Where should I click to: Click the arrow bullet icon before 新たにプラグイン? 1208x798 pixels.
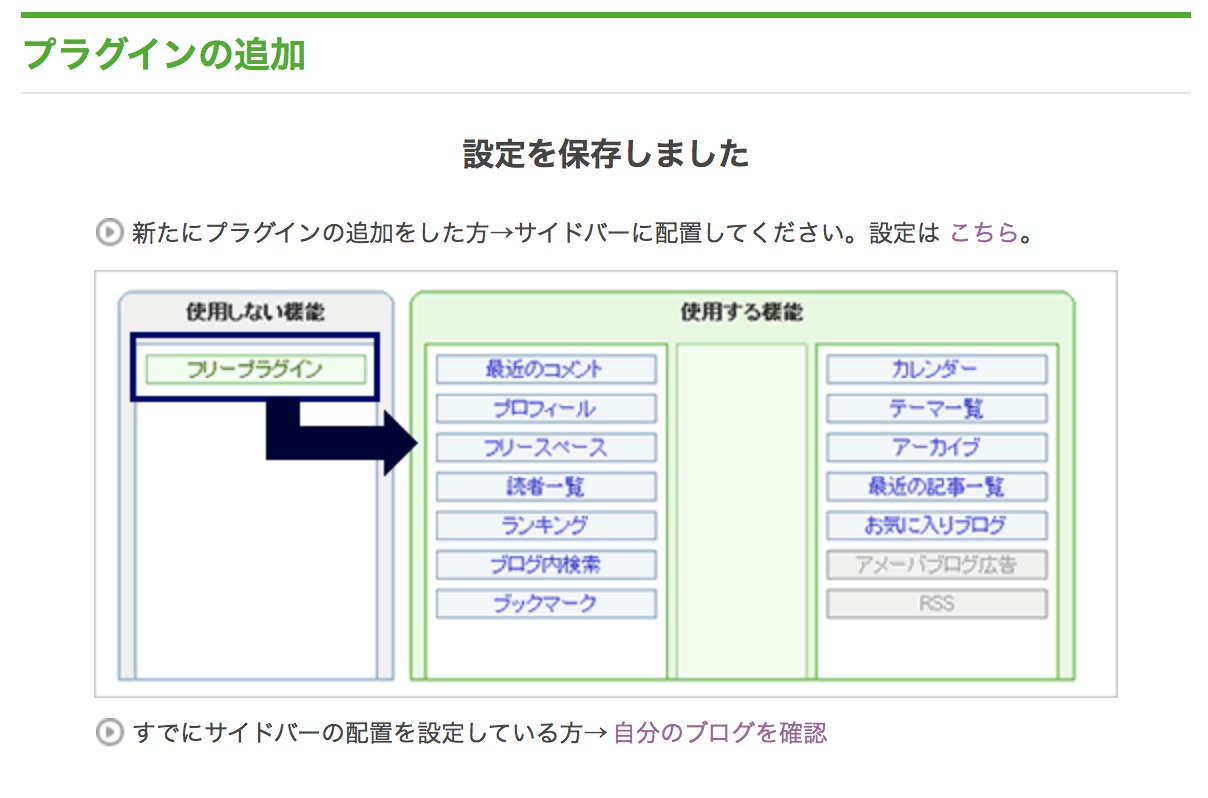click(108, 233)
